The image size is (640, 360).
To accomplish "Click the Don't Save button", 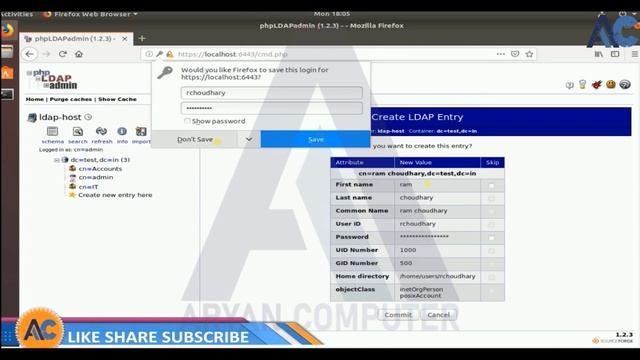I will point(195,139).
